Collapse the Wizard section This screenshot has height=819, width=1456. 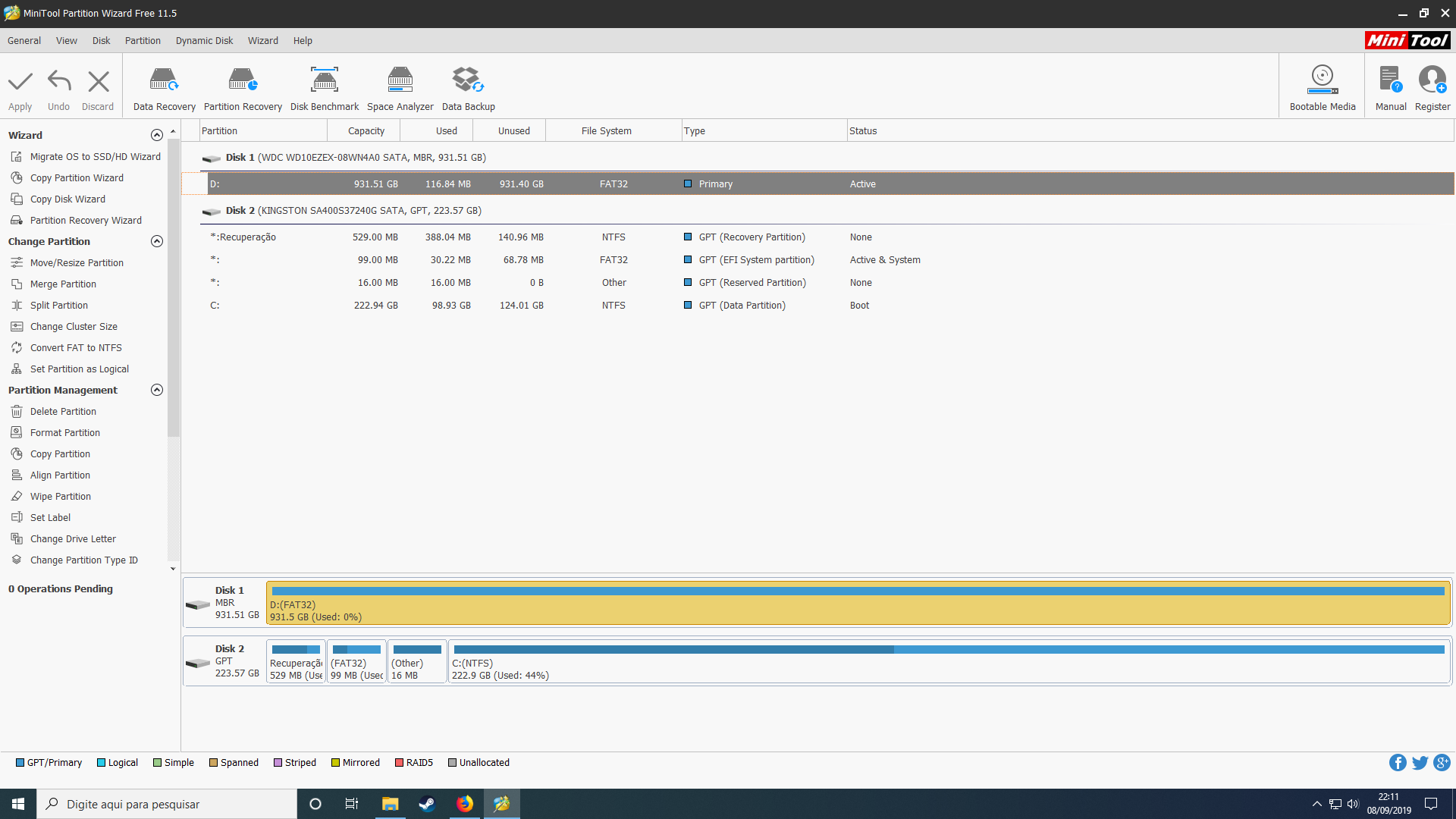click(157, 135)
